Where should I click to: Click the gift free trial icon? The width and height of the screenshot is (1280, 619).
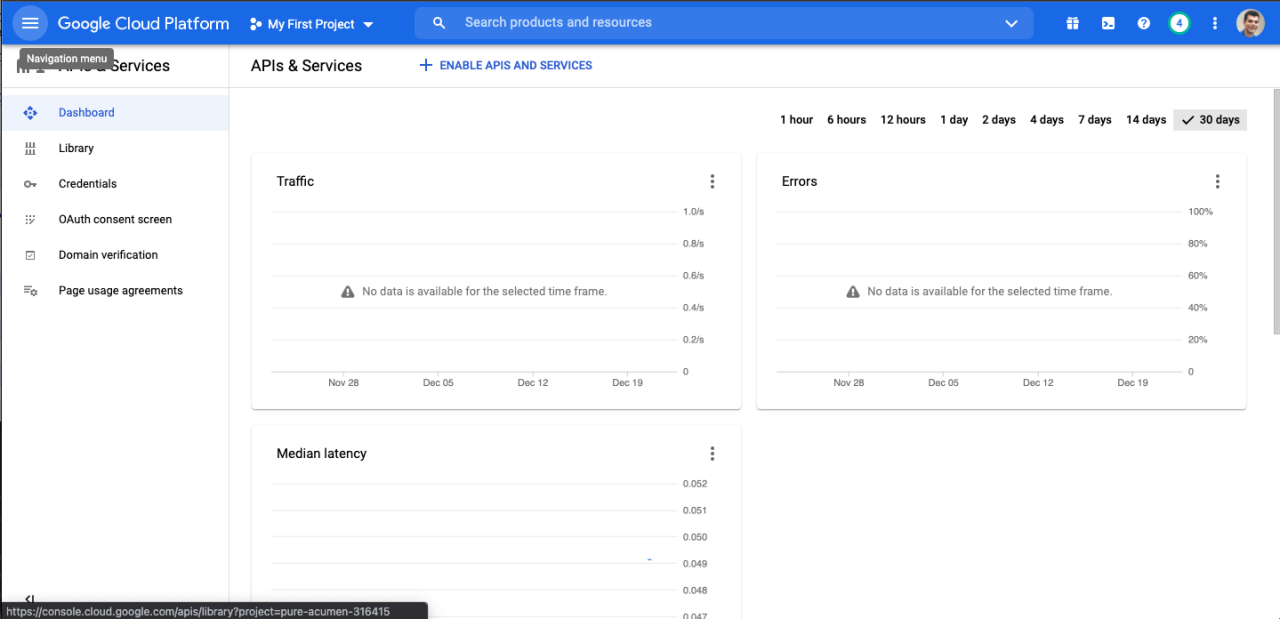click(1072, 23)
